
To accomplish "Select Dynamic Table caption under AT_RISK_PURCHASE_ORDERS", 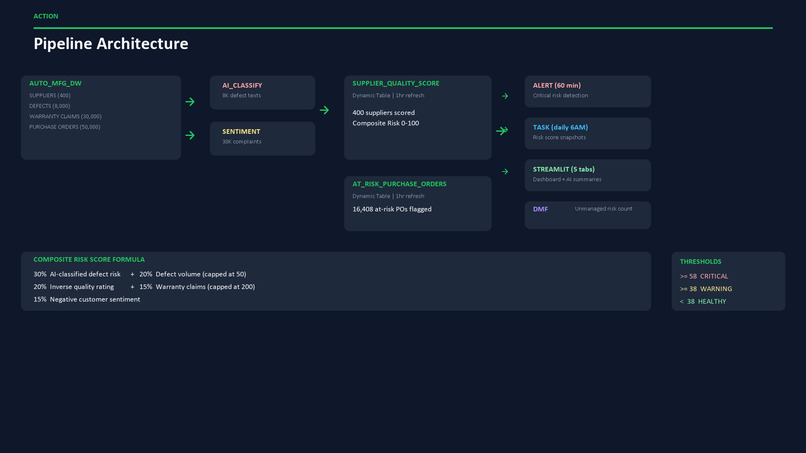I will point(388,196).
